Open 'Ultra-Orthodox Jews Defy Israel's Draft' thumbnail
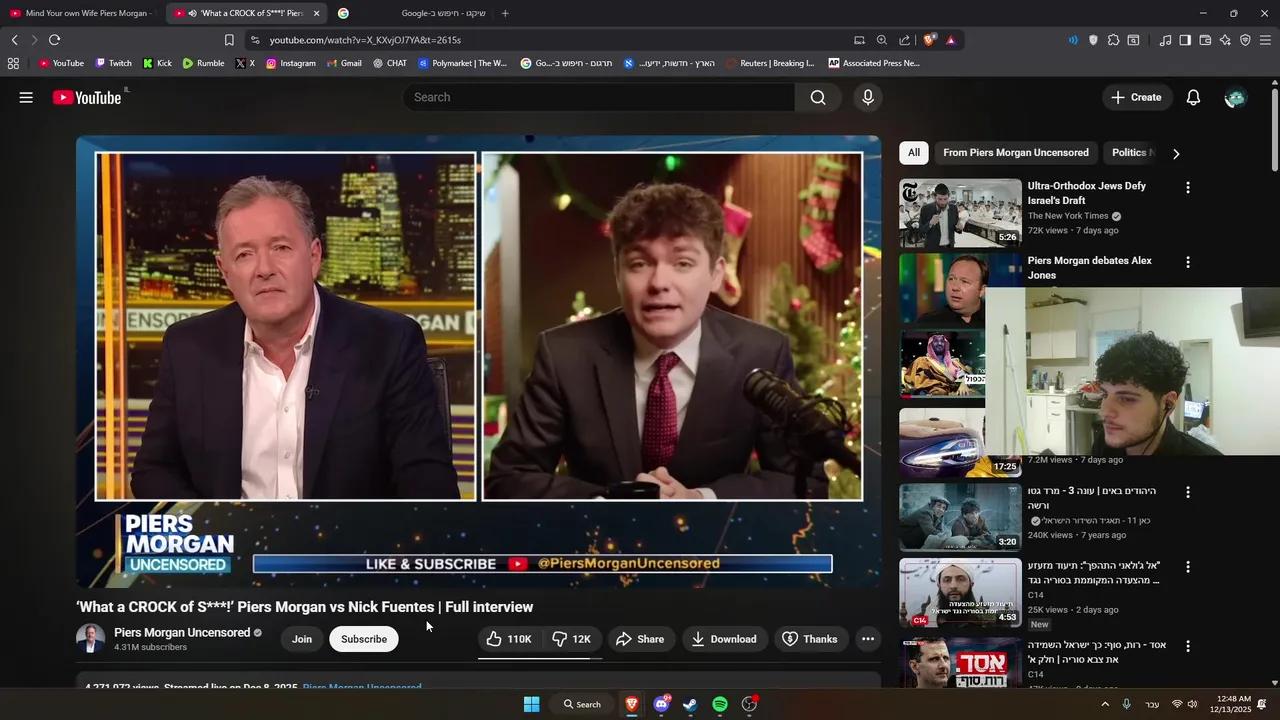The image size is (1280, 720). point(960,213)
